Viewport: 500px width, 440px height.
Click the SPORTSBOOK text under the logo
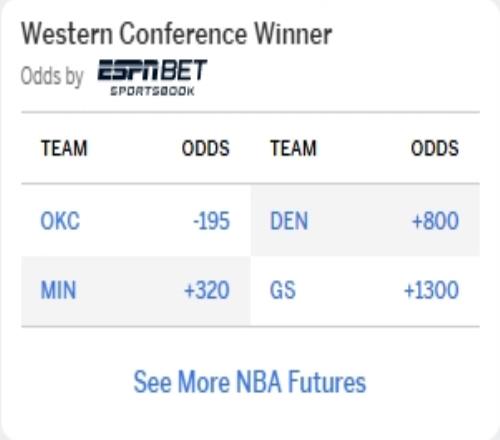pyautogui.click(x=152, y=91)
